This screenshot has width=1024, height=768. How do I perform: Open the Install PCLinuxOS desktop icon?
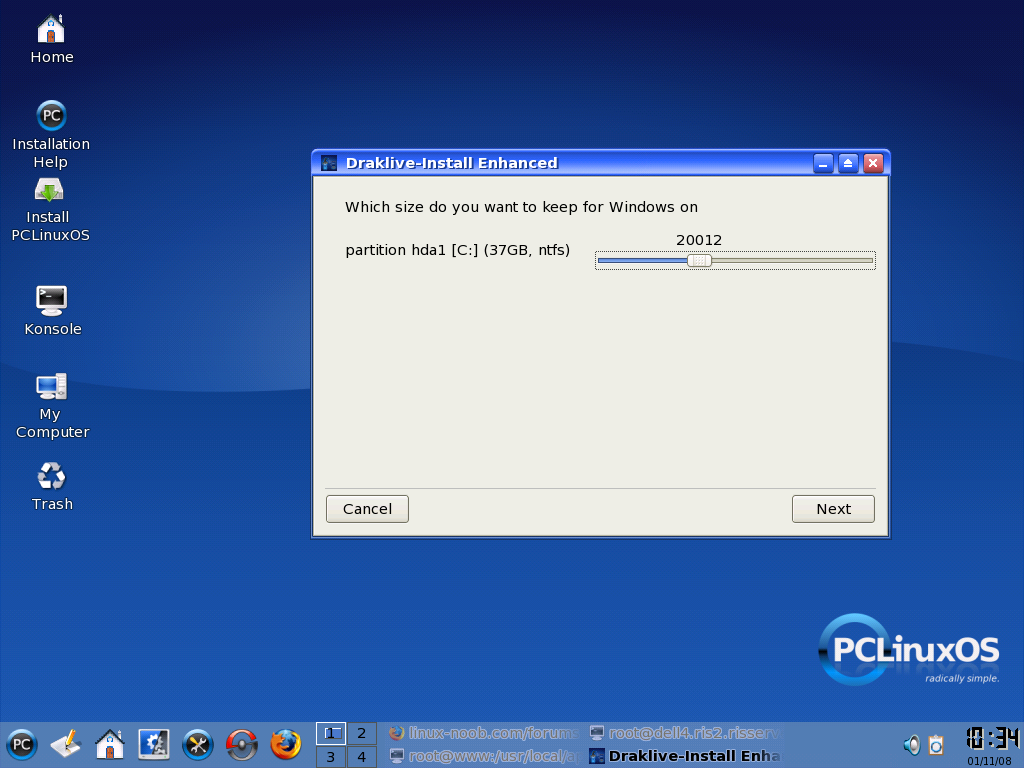point(51,191)
